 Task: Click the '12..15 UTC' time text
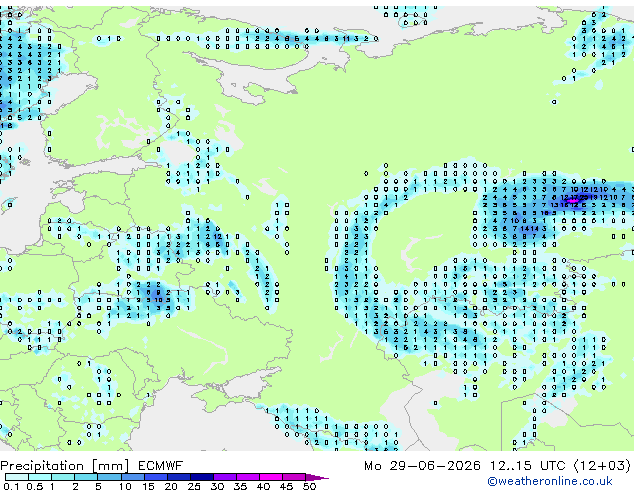click(x=528, y=466)
